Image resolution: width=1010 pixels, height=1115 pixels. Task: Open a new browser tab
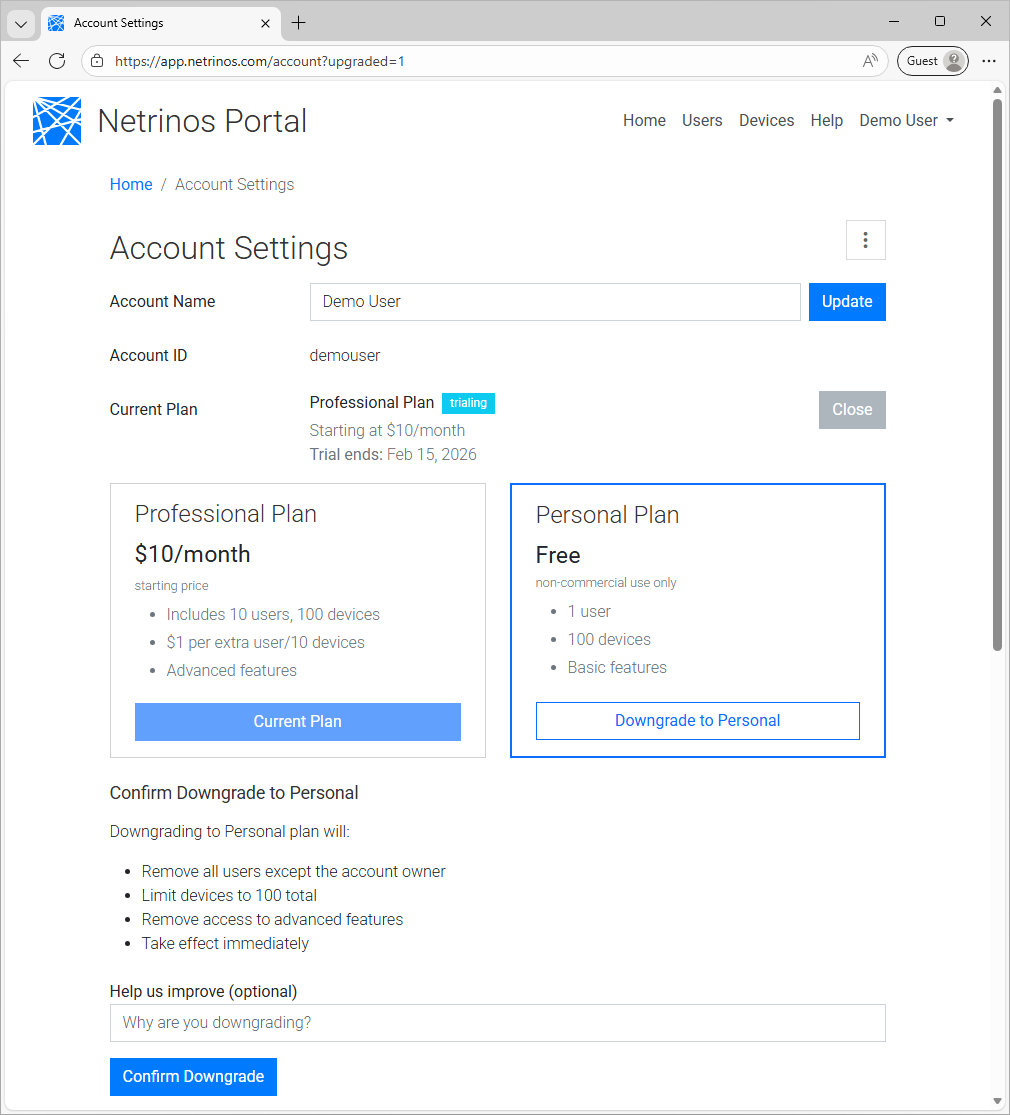pos(298,23)
